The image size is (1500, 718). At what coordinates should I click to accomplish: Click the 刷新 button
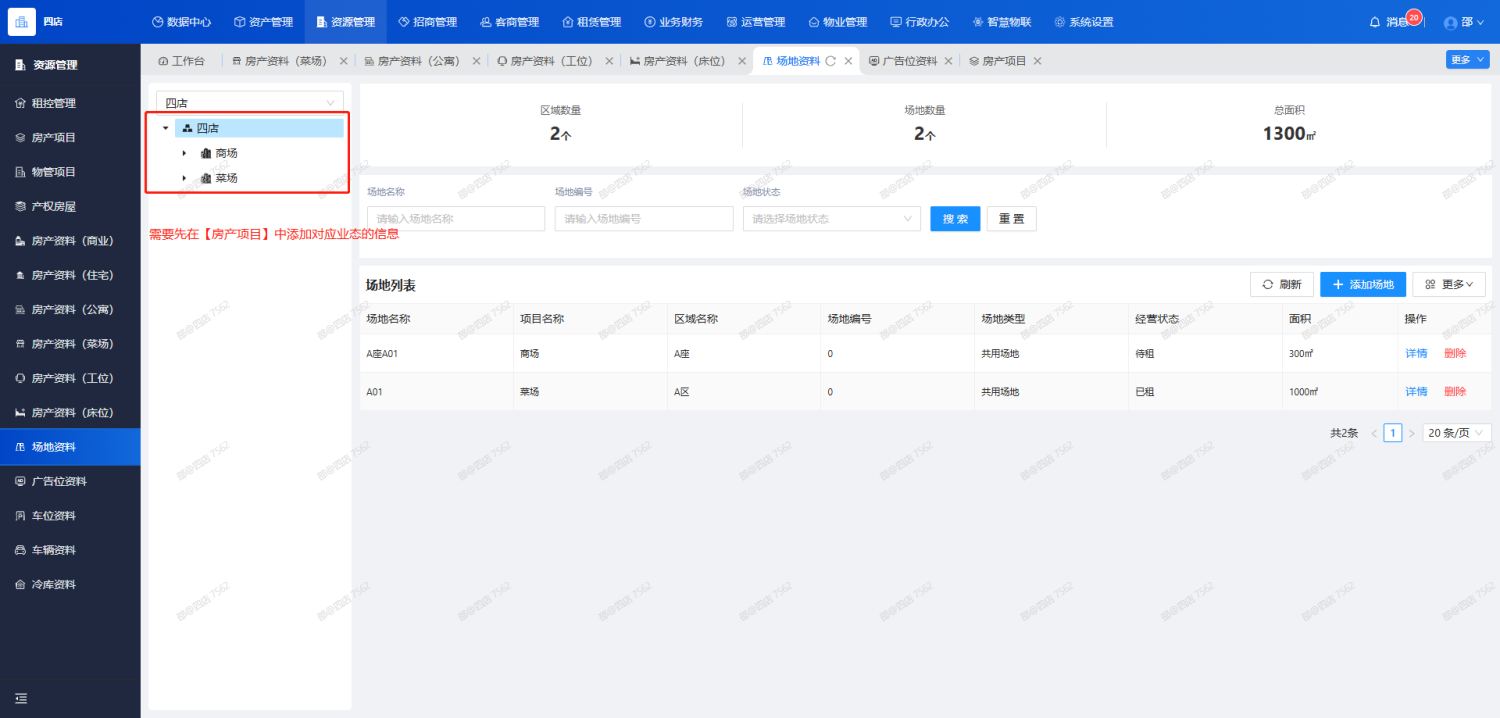[x=1282, y=284]
